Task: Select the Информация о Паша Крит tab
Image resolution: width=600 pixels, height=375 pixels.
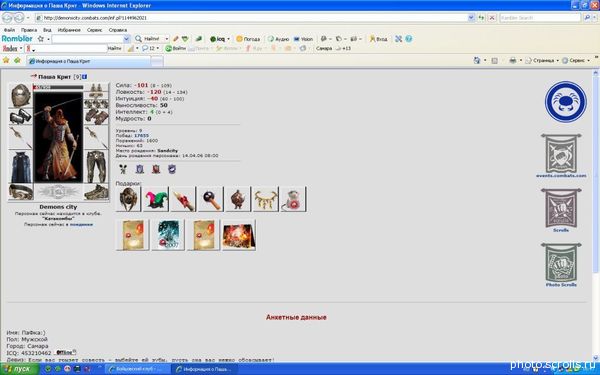Action: (x=89, y=61)
